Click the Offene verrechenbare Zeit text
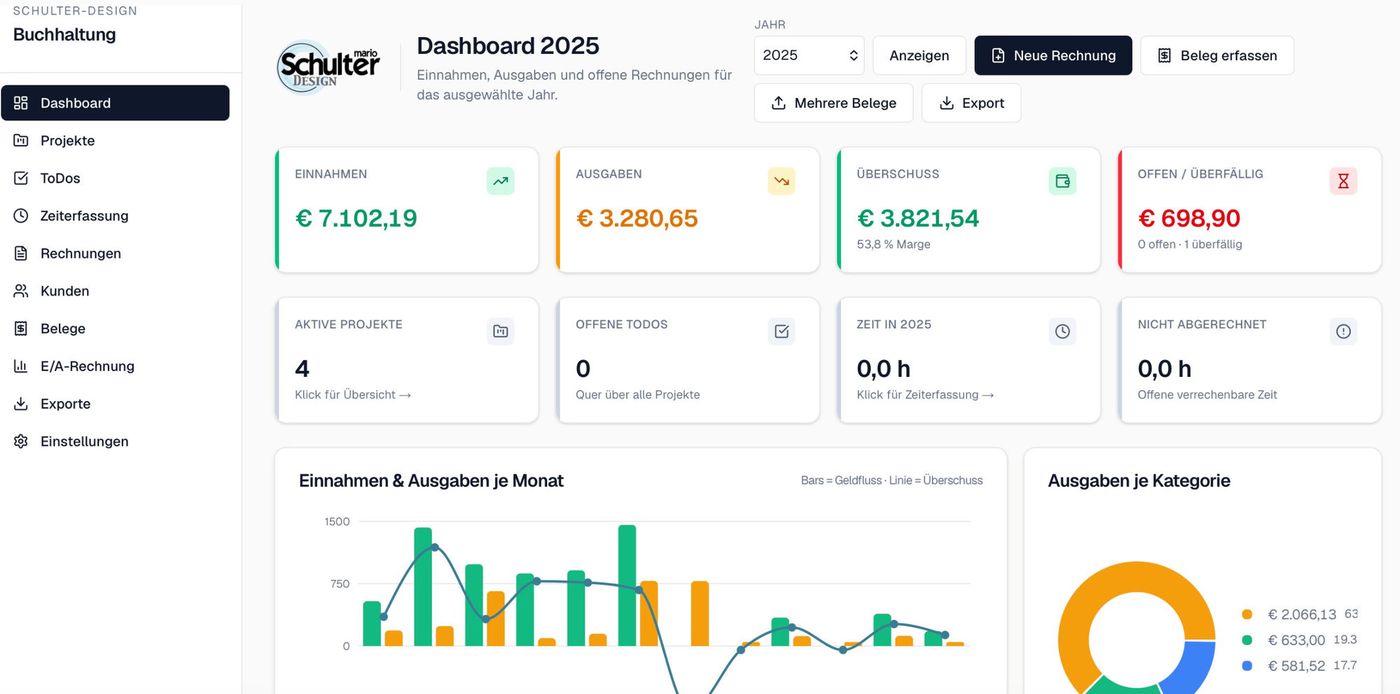Image resolution: width=1400 pixels, height=694 pixels. pos(1207,395)
